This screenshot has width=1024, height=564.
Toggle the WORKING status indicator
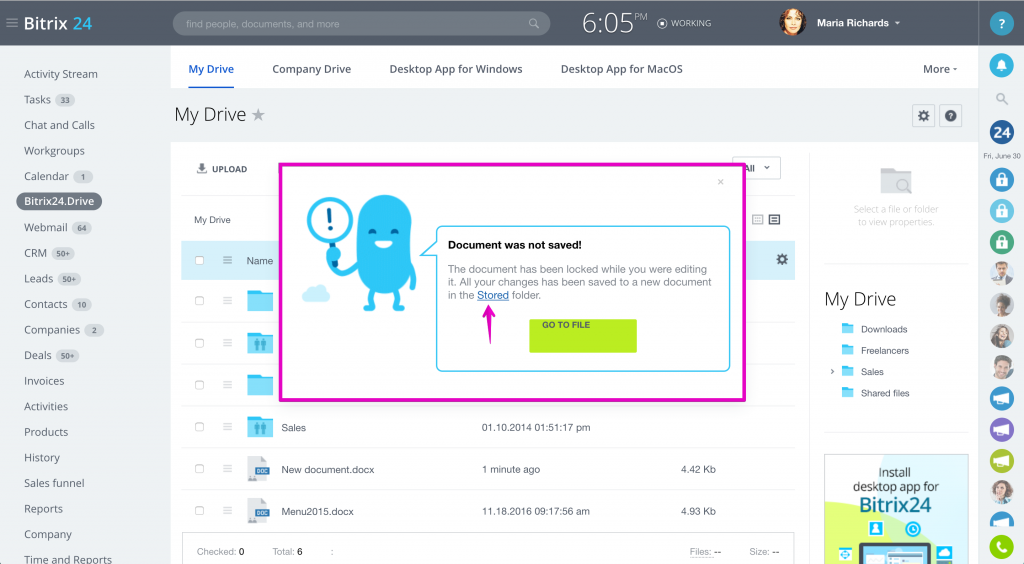pos(684,24)
